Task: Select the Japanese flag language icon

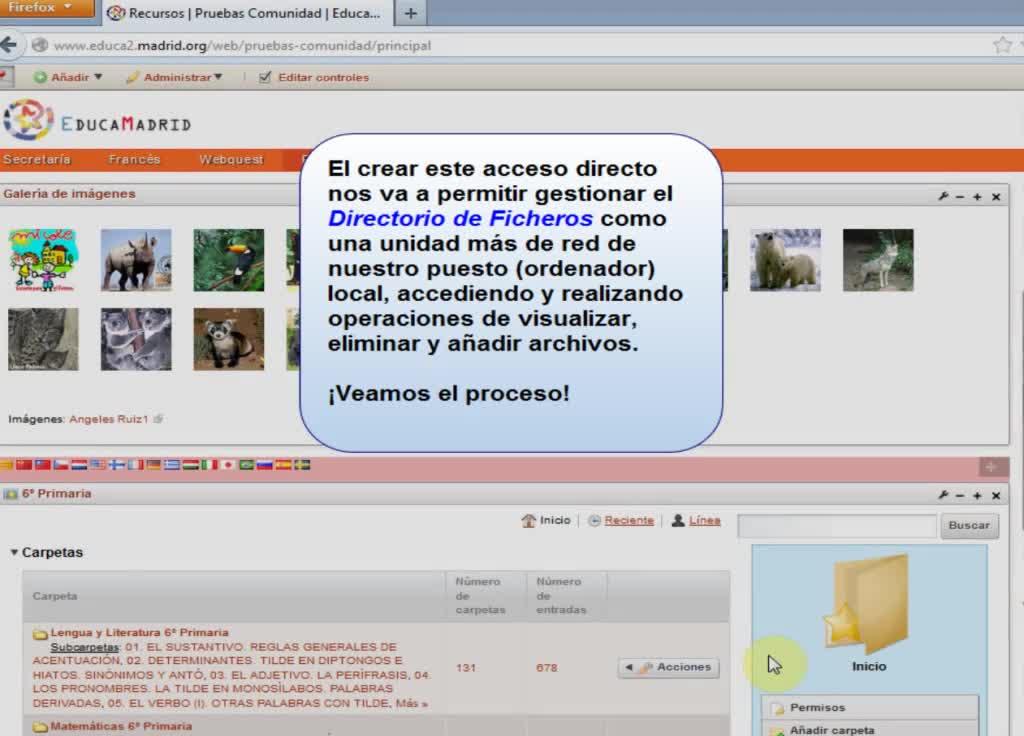Action: click(x=228, y=465)
